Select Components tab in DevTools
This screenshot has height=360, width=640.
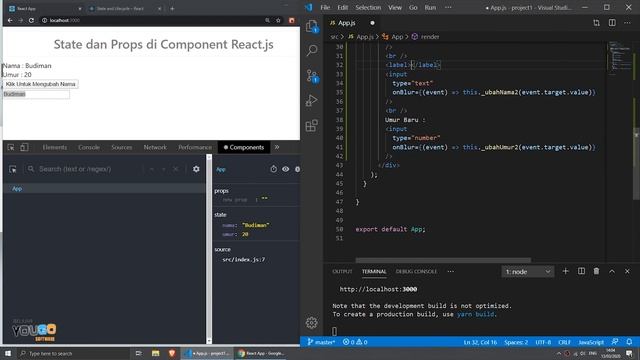click(244, 147)
